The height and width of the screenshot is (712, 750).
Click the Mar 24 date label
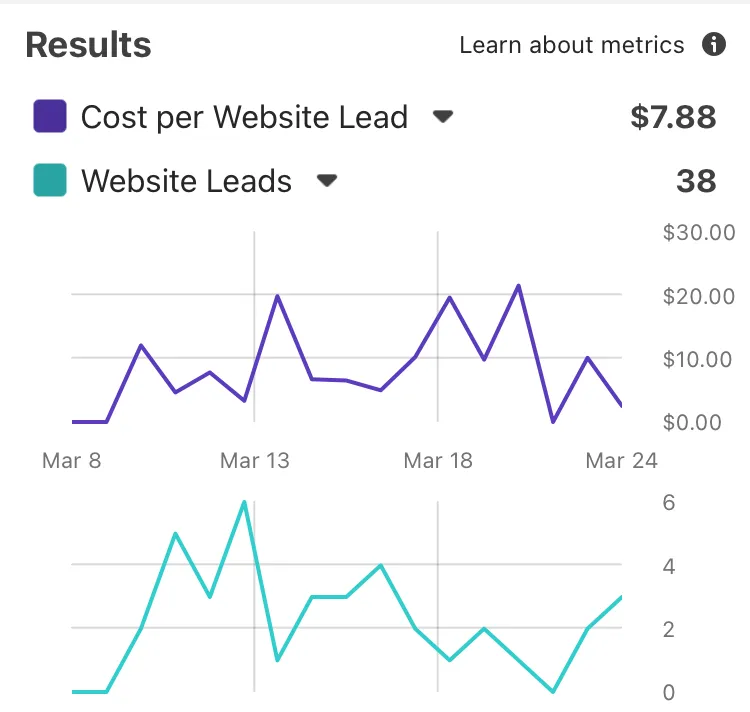[621, 460]
